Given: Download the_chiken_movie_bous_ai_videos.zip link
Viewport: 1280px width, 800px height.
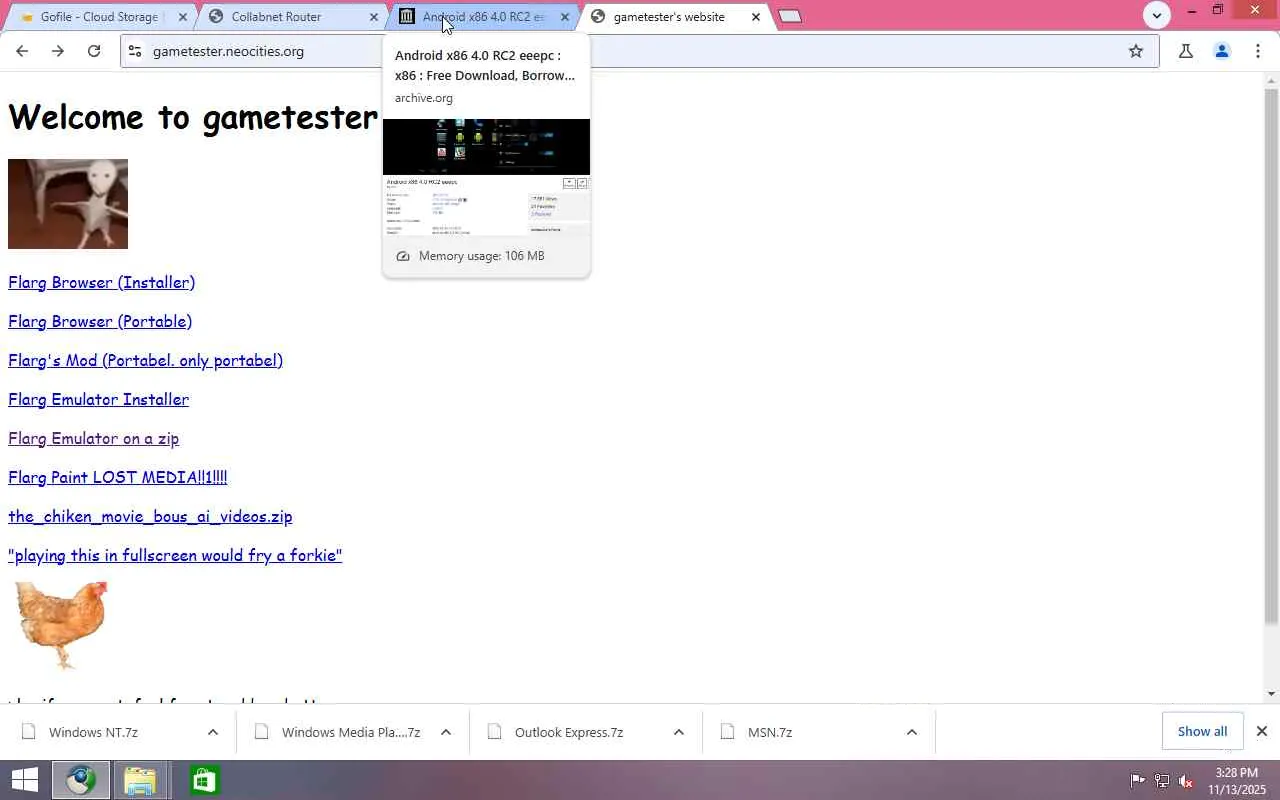Looking at the screenshot, I should point(150,516).
